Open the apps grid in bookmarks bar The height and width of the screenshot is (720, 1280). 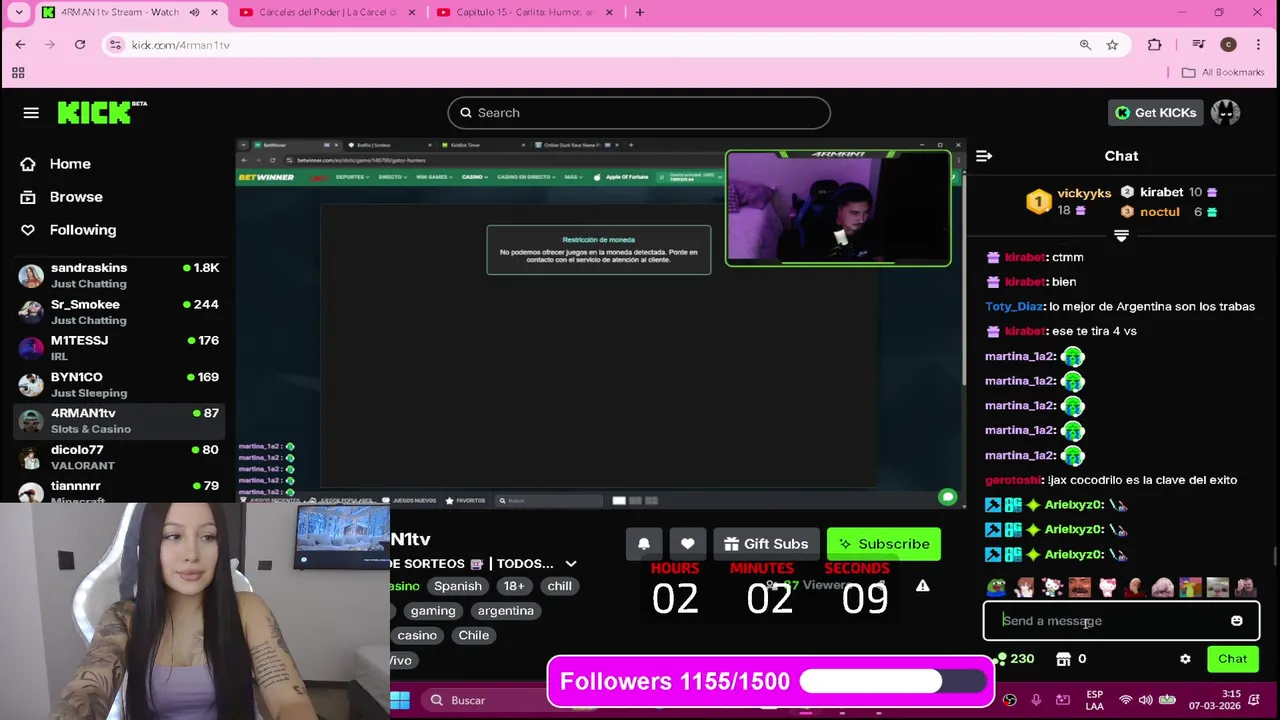(18, 73)
